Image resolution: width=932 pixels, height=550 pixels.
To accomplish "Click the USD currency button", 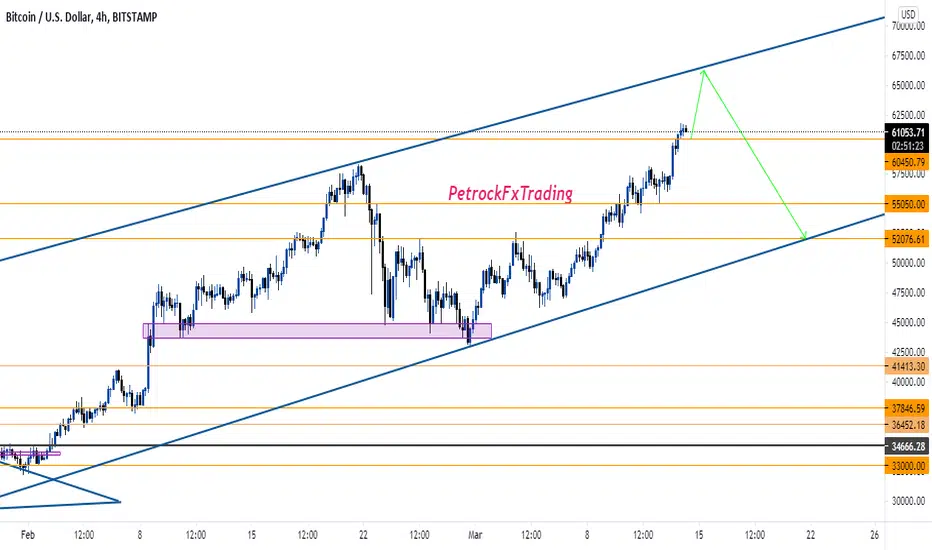I will click(x=908, y=15).
